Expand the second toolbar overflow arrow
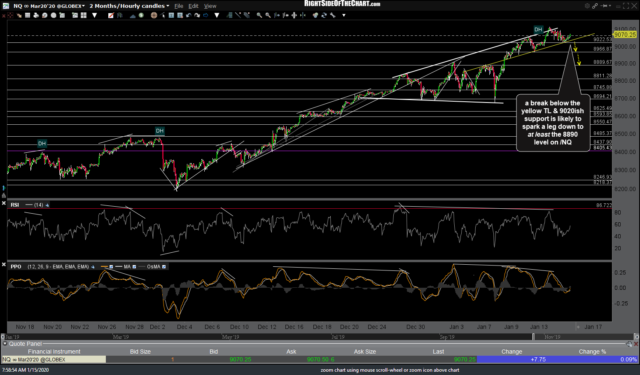The height and width of the screenshot is (375, 640). click(x=217, y=16)
